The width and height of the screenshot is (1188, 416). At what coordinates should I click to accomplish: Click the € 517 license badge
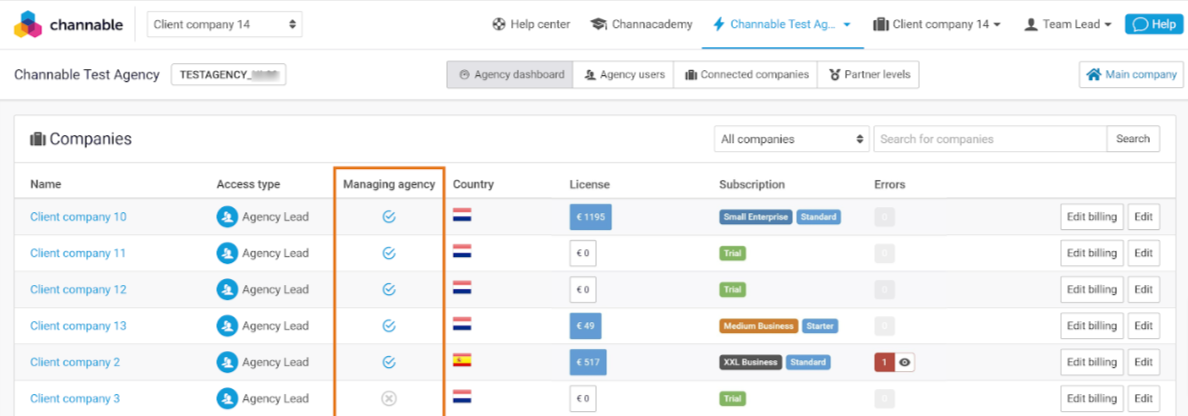(x=588, y=362)
